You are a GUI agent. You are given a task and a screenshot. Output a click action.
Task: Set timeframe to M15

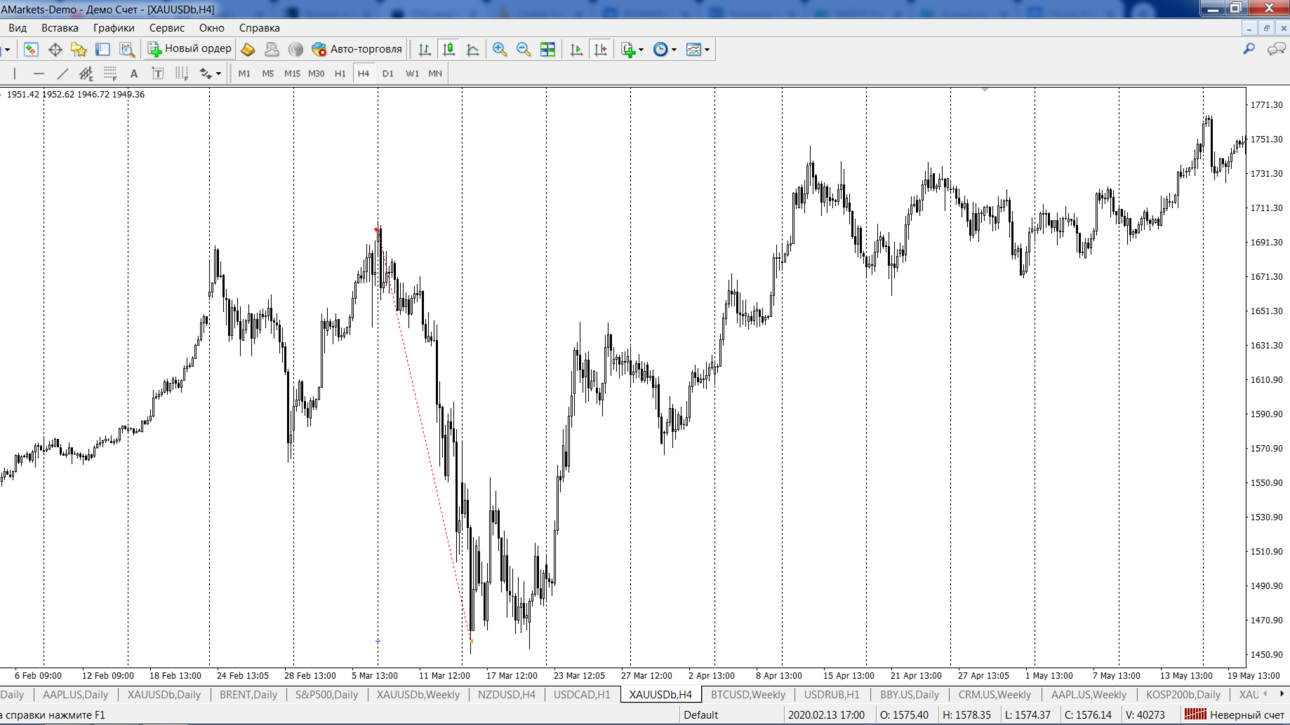click(x=292, y=73)
